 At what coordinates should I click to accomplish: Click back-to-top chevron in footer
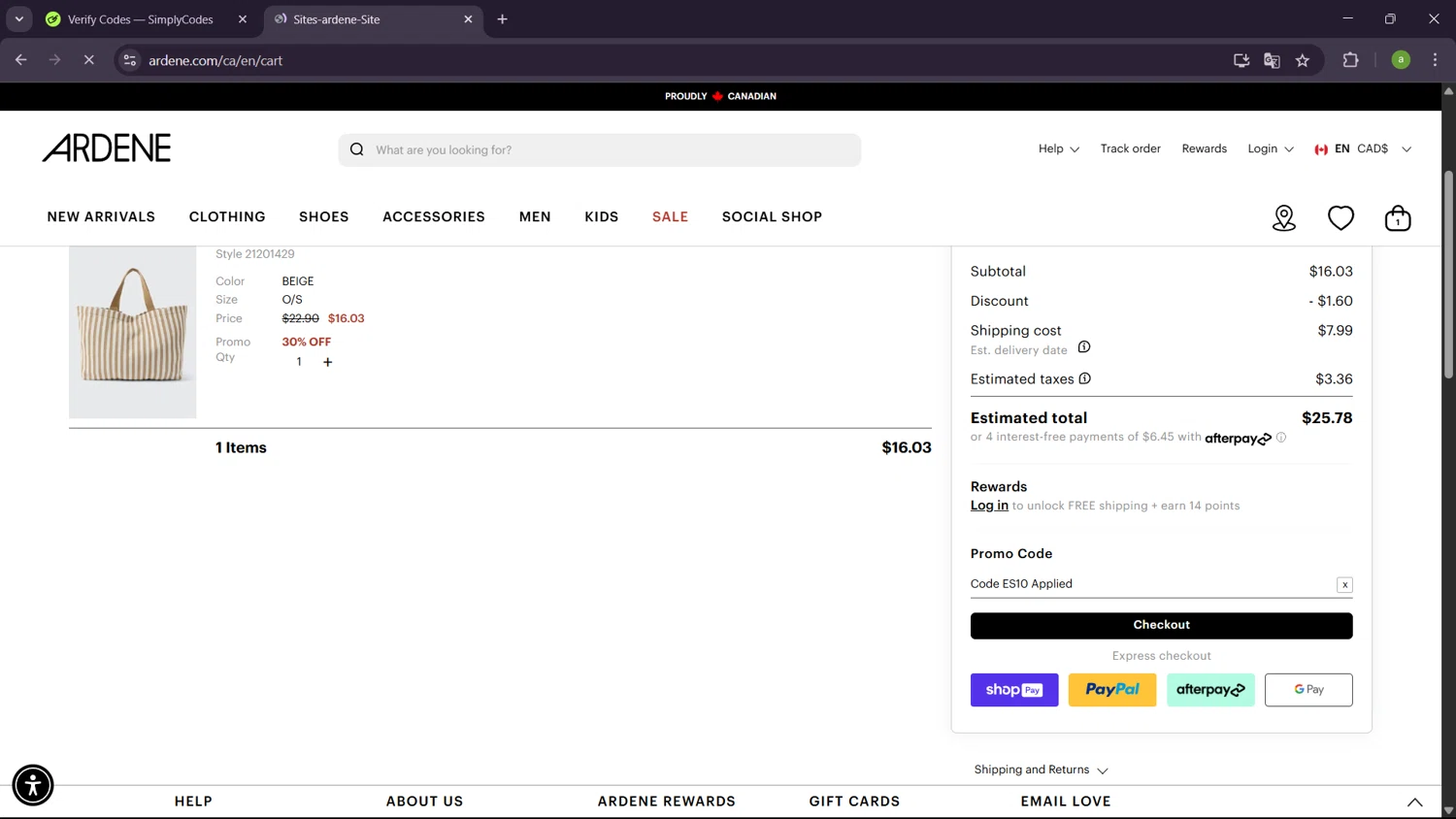(1414, 802)
